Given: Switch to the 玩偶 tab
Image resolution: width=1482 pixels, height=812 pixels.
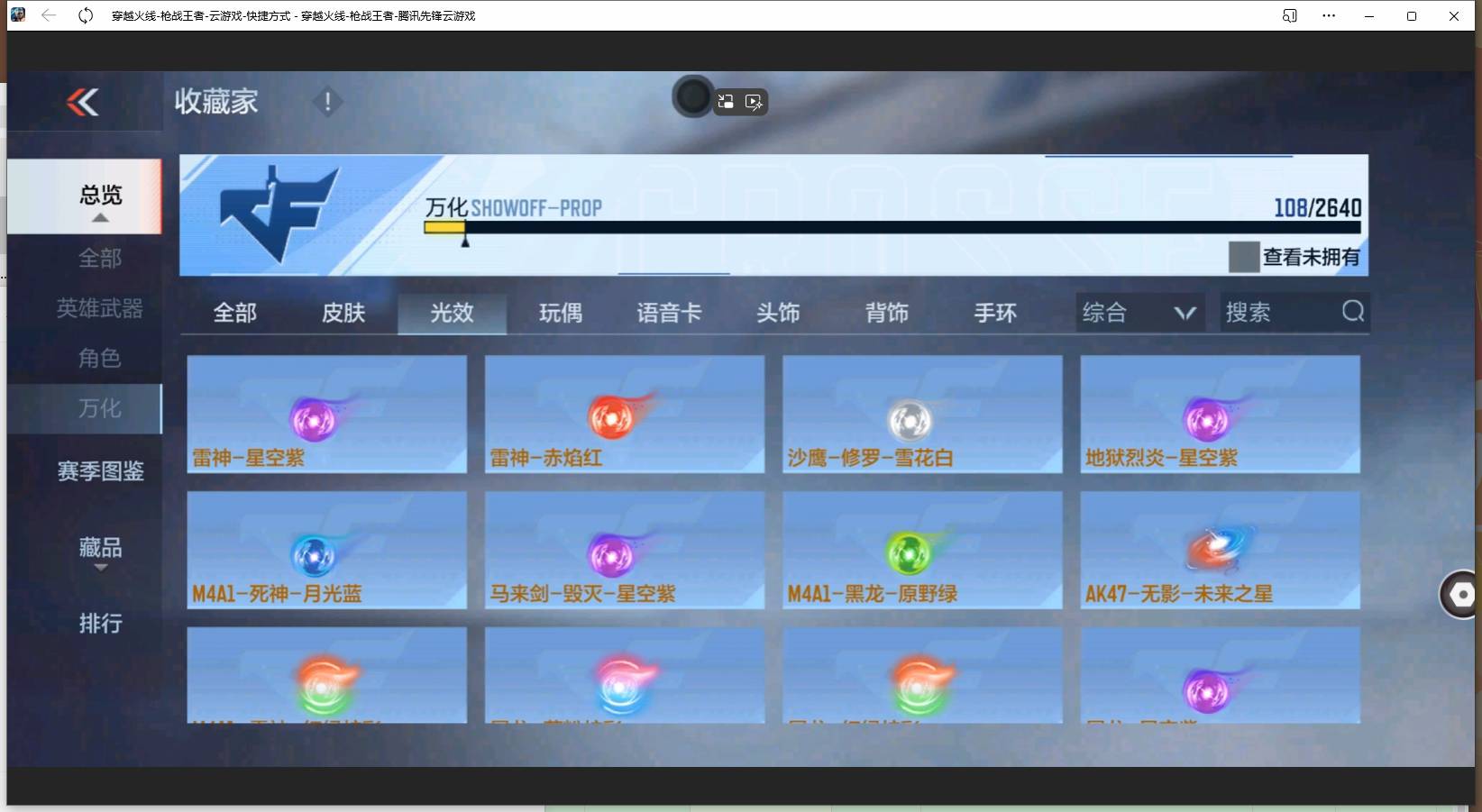Looking at the screenshot, I should coord(561,313).
